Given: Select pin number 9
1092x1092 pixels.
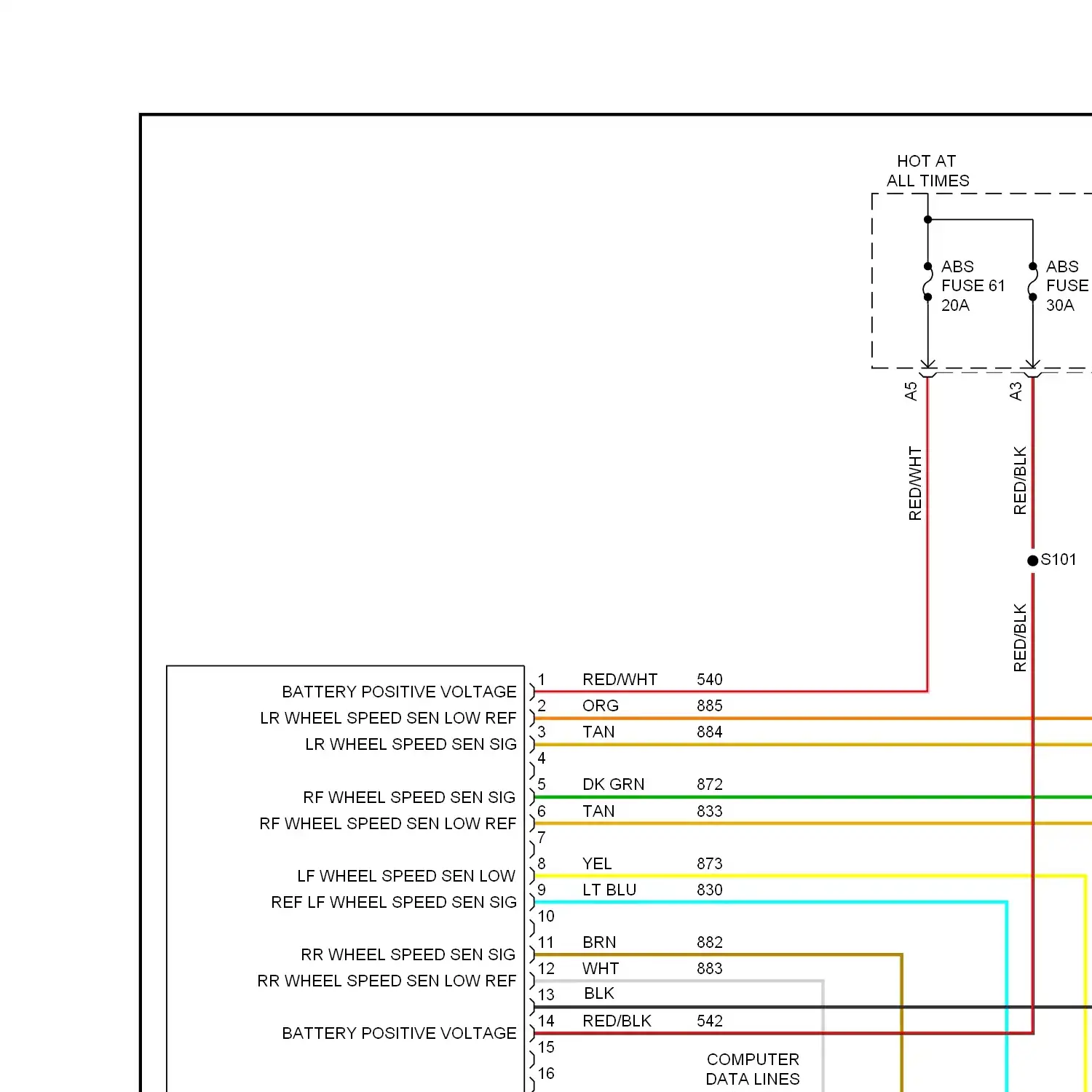Looking at the screenshot, I should point(542,890).
